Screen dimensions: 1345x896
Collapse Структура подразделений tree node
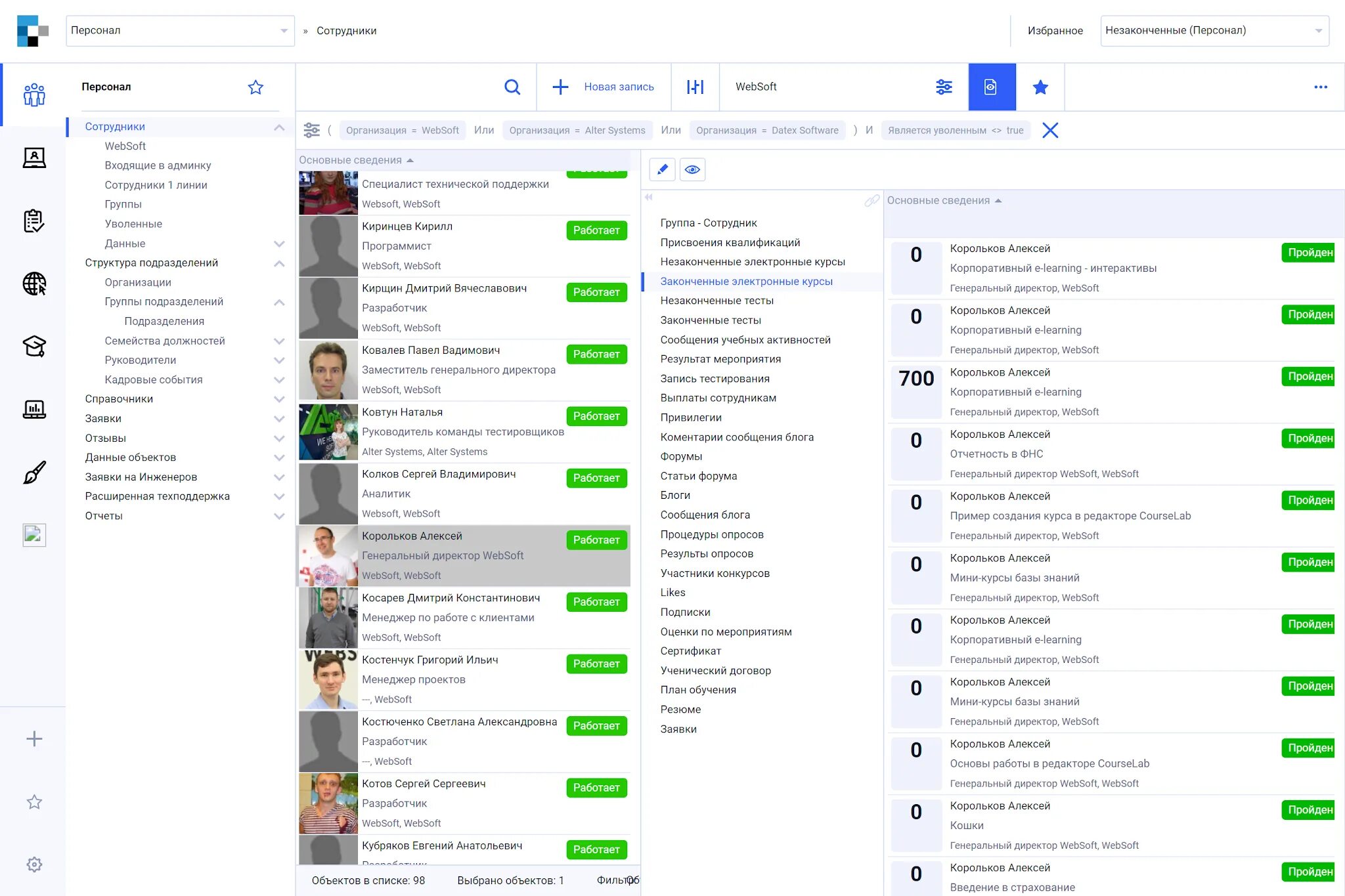(x=279, y=263)
